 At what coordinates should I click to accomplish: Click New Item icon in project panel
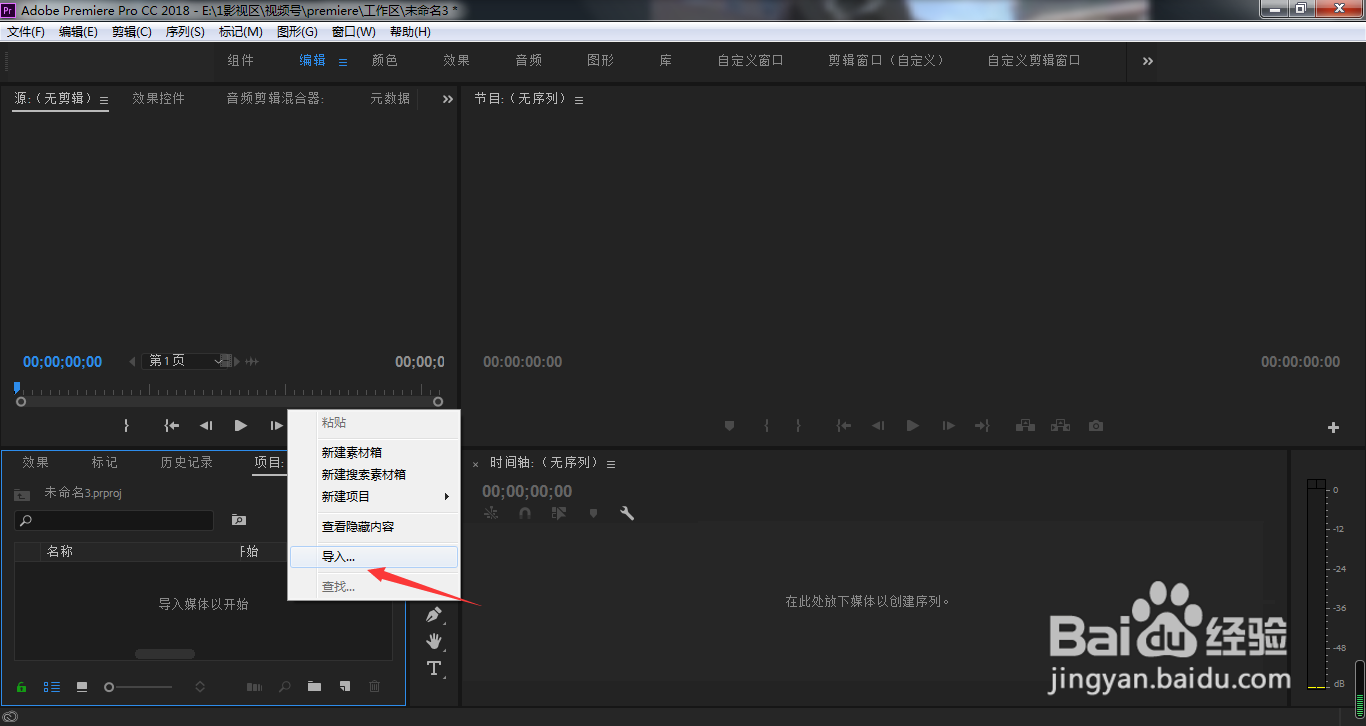click(344, 687)
